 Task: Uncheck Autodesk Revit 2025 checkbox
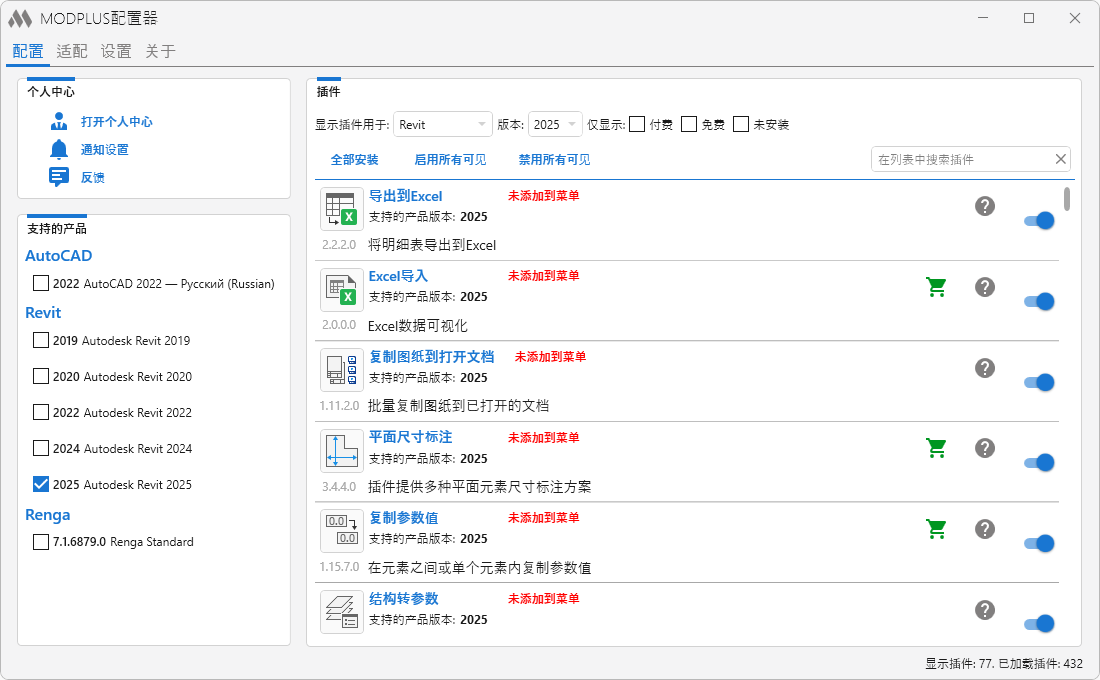click(41, 484)
